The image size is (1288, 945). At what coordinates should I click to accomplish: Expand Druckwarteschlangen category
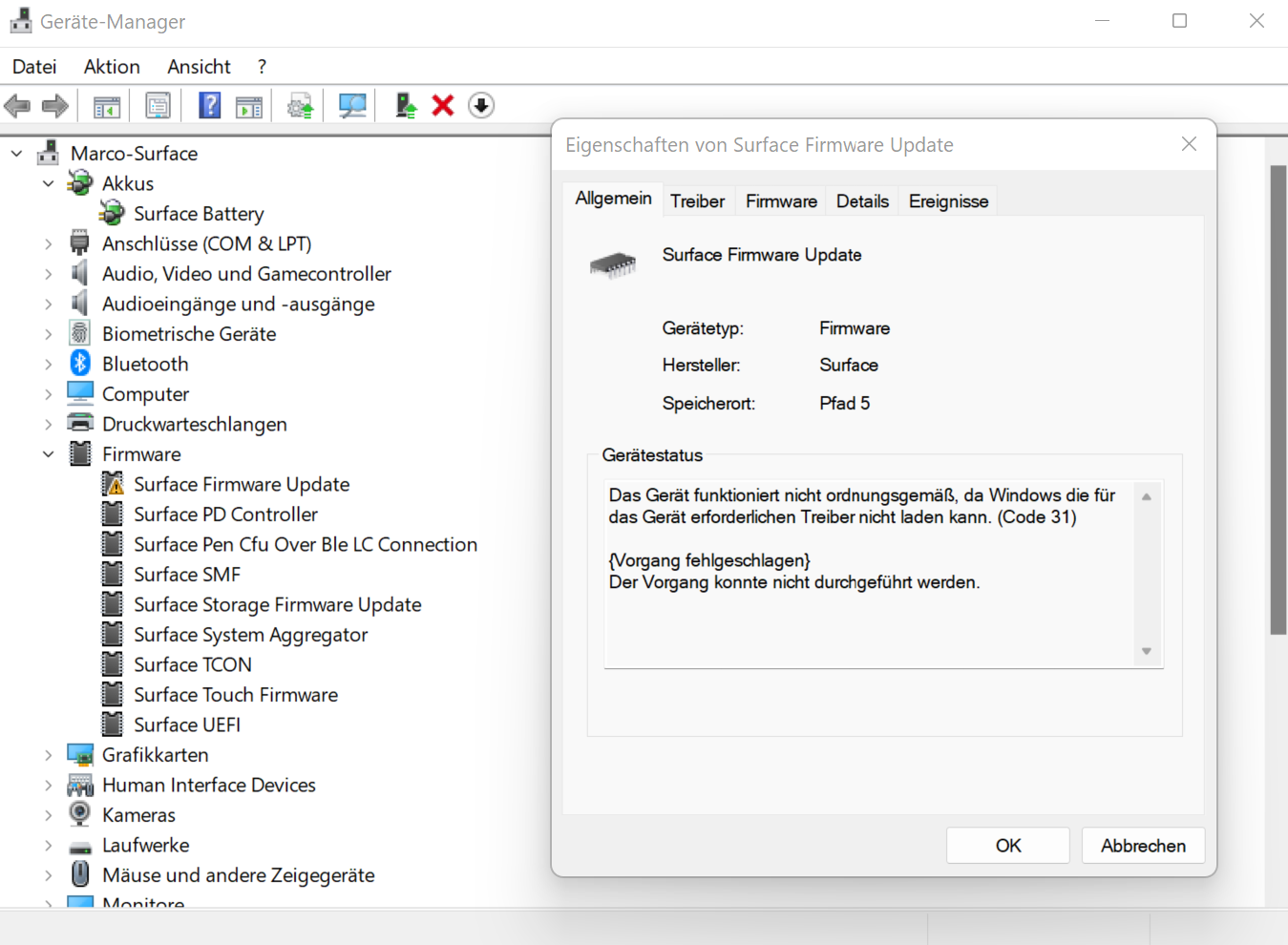click(49, 424)
